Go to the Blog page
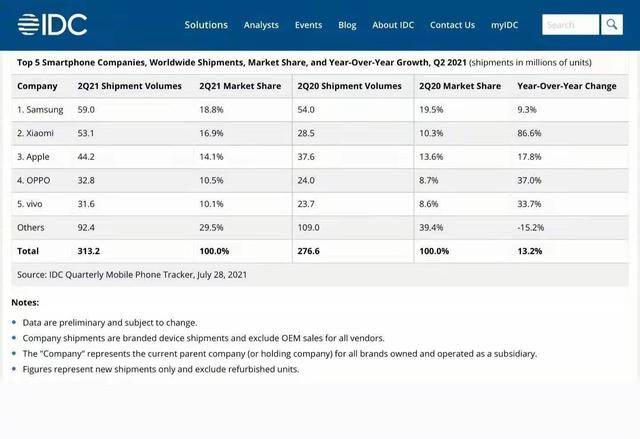The image size is (640, 439). 347,25
